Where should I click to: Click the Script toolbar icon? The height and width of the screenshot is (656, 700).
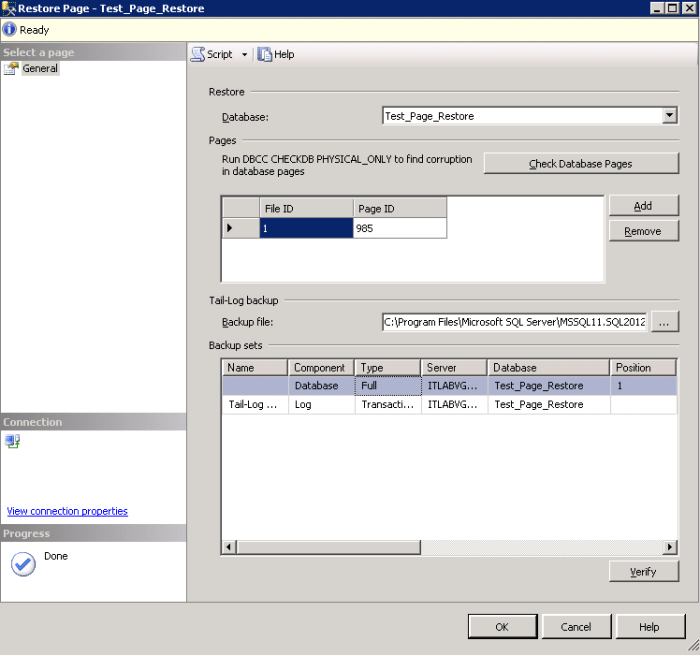pyautogui.click(x=199, y=54)
